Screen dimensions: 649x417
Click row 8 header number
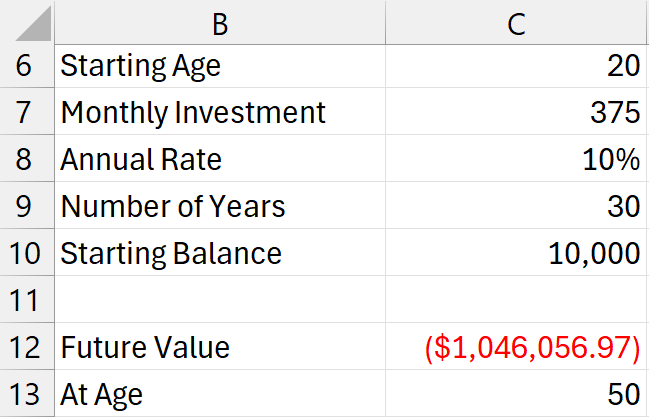tap(25, 160)
